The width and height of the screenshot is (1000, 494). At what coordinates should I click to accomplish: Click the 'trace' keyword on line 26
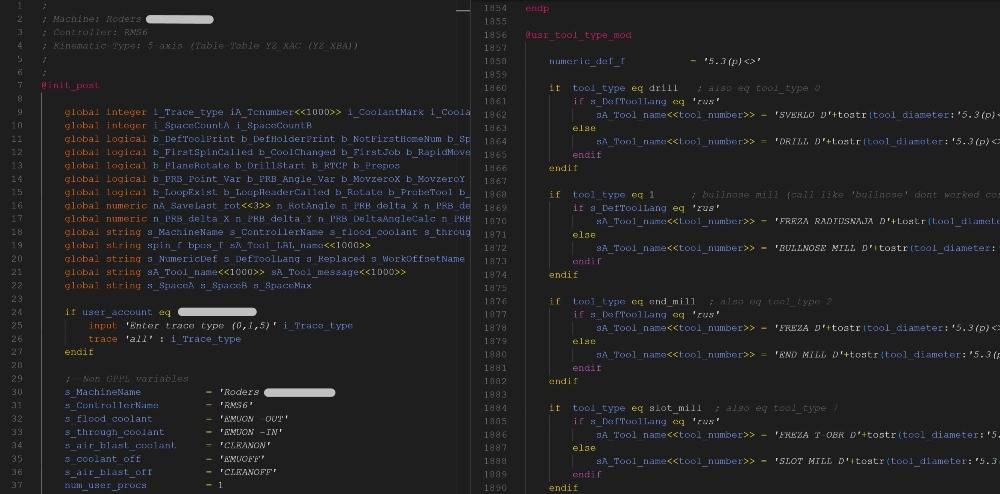click(x=102, y=339)
